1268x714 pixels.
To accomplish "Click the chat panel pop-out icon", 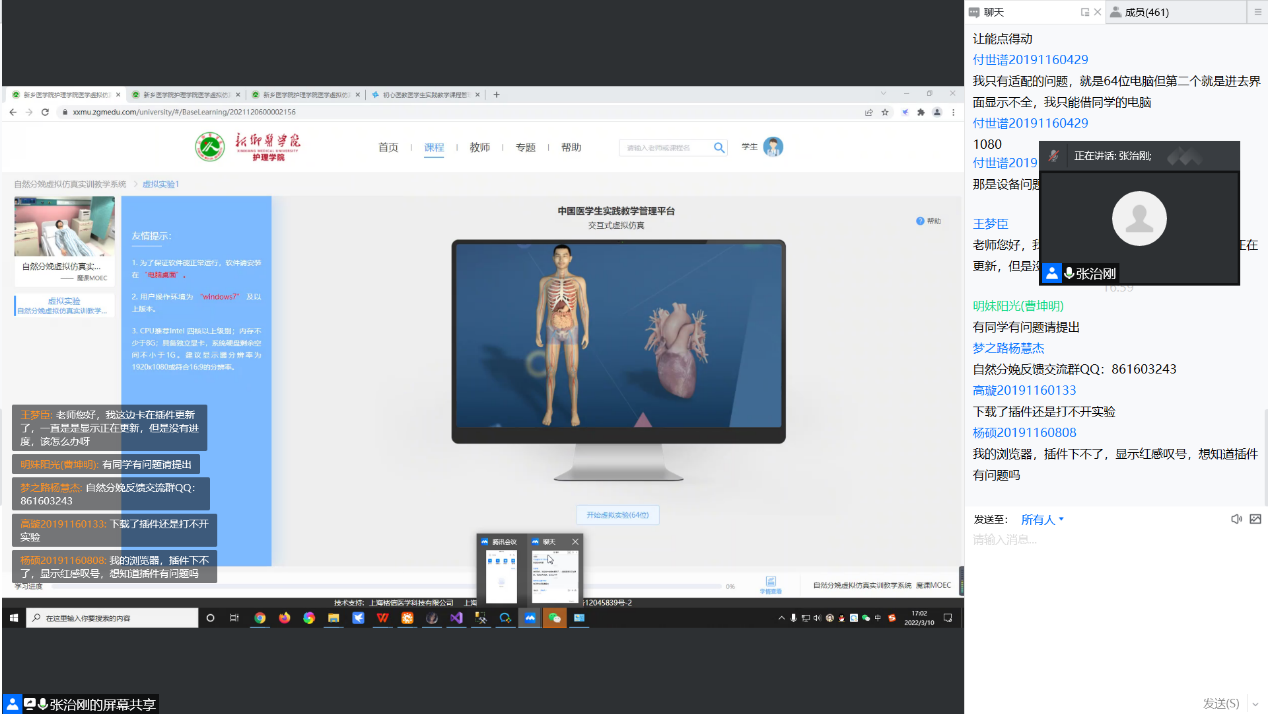I will (1085, 12).
